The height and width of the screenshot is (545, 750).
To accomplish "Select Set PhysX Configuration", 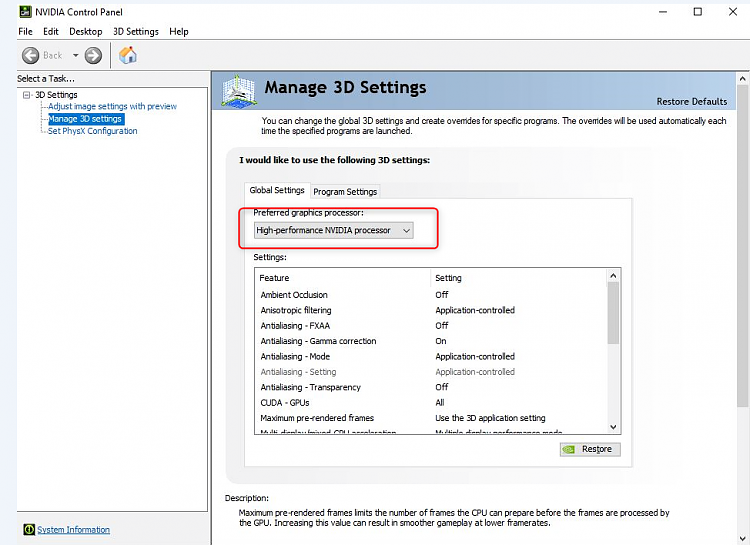I will click(x=92, y=131).
